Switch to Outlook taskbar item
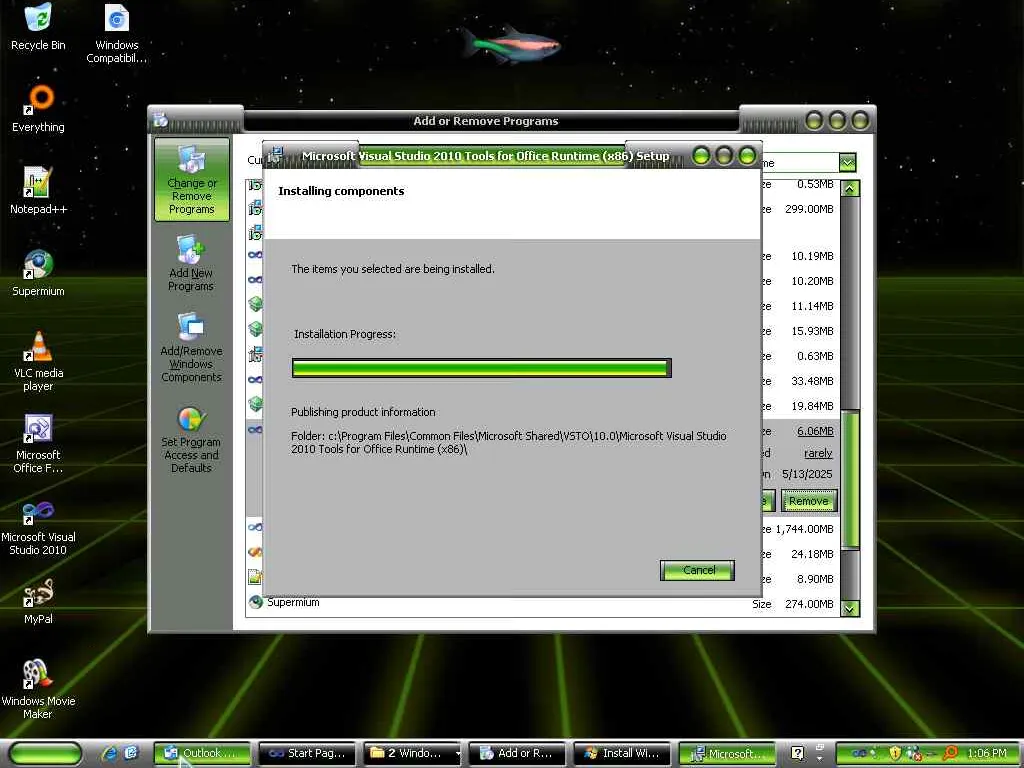This screenshot has height=768, width=1024. [202, 753]
